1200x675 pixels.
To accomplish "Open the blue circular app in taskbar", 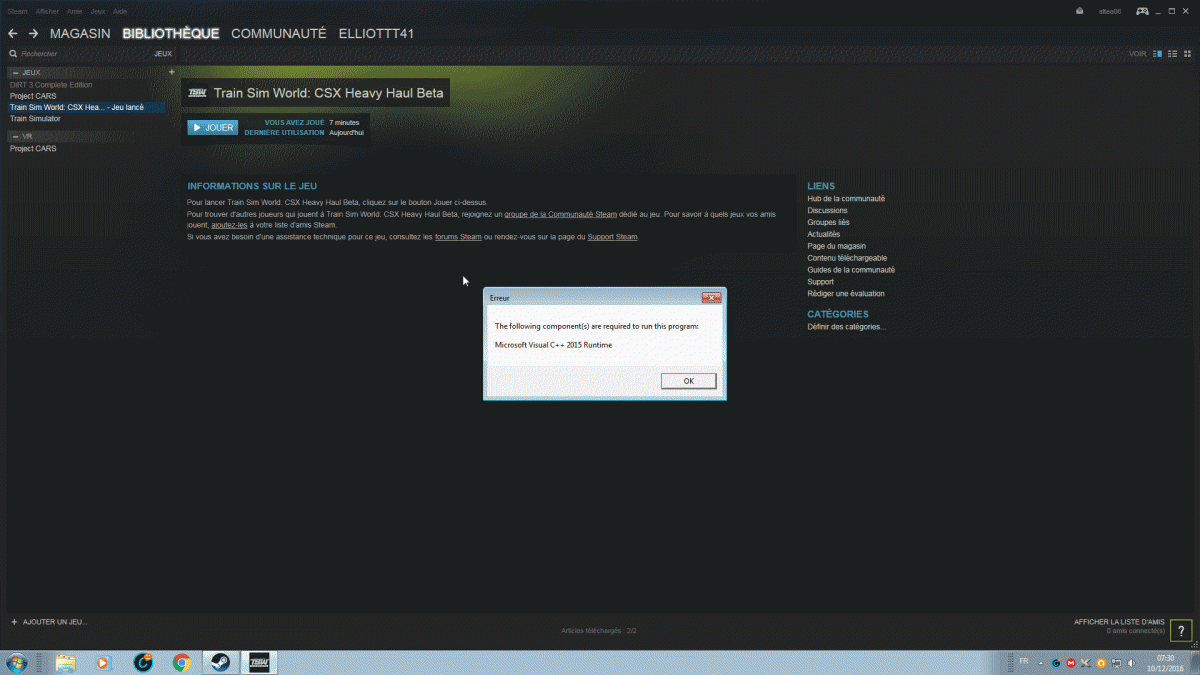I will [x=142, y=662].
